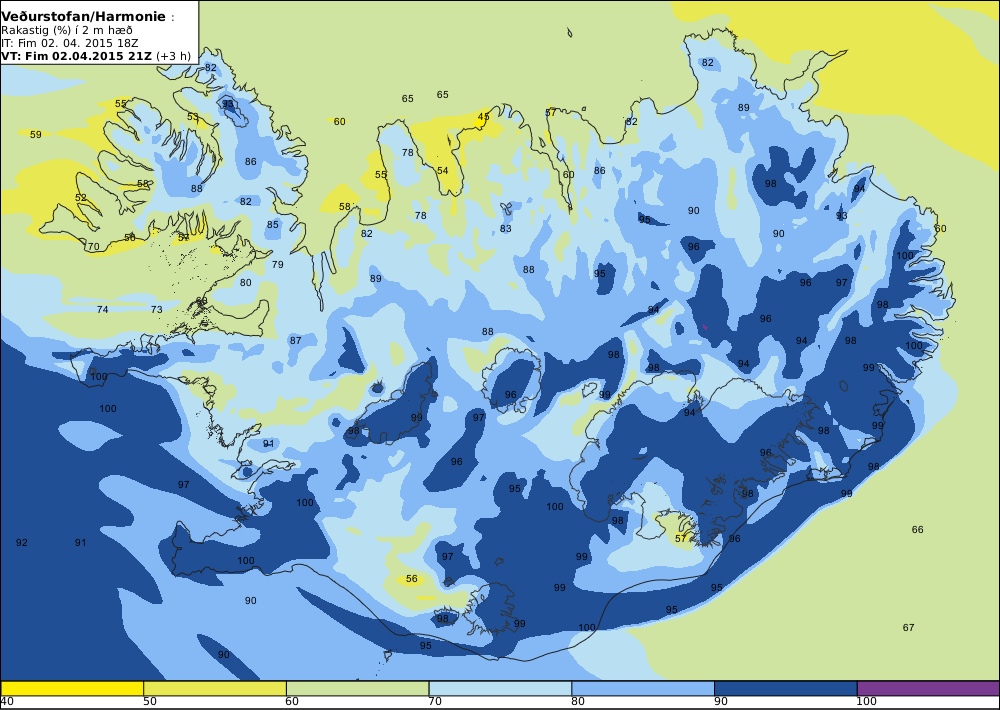Screen dimensions: 1000x710
Task: Click the humidity value '45' on the north coast
Action: (x=483, y=117)
